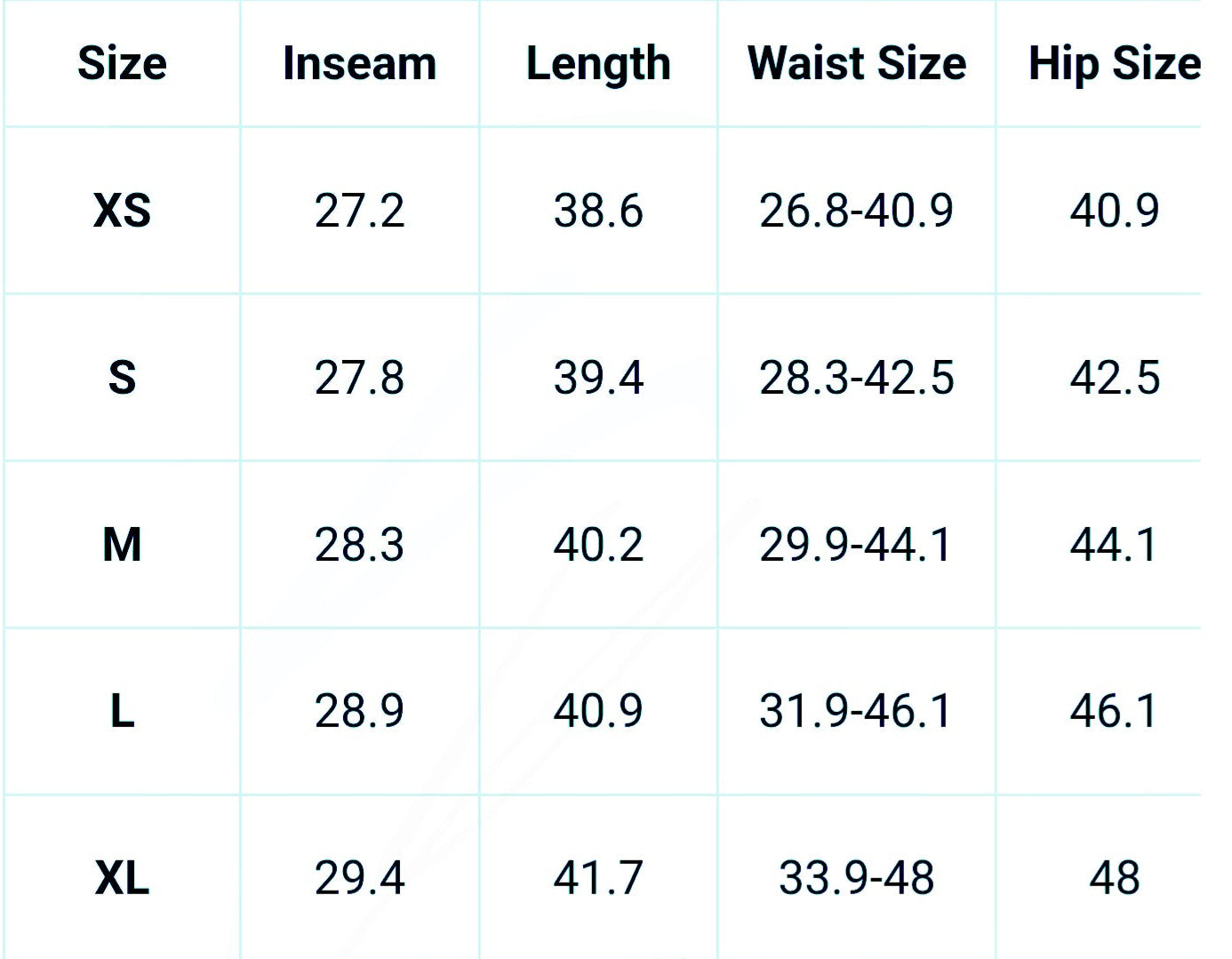This screenshot has height=959, width=1232.
Task: Click the 27.2 inseam value for XS
Action: coord(359,211)
